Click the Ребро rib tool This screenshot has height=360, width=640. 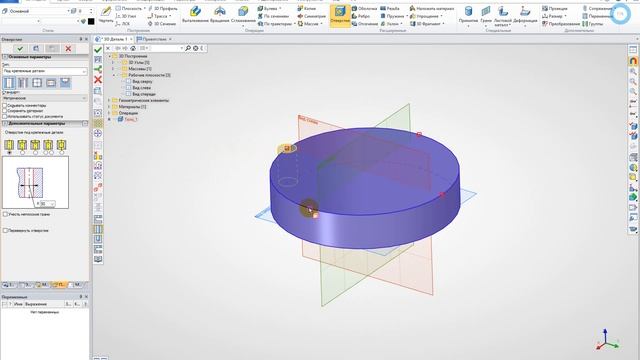(361, 16)
